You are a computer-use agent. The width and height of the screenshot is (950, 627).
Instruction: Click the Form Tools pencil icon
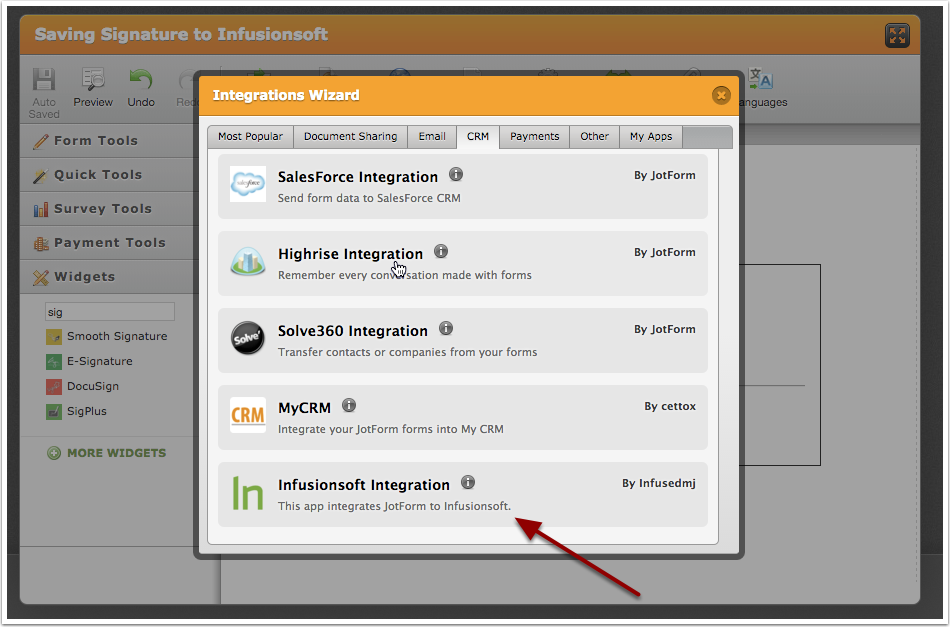[x=41, y=141]
